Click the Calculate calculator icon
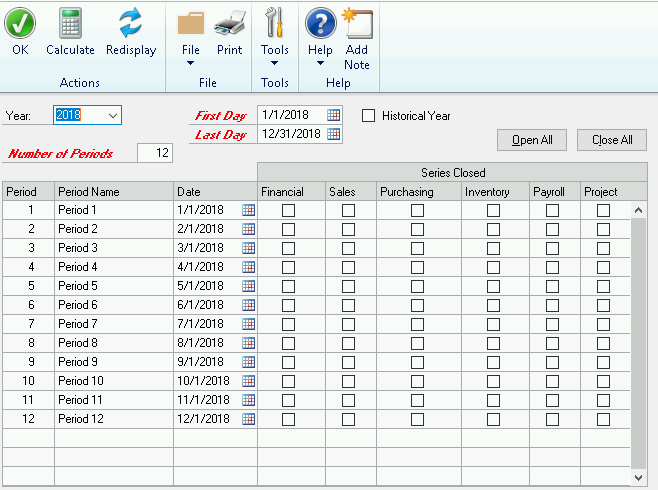 [x=70, y=24]
